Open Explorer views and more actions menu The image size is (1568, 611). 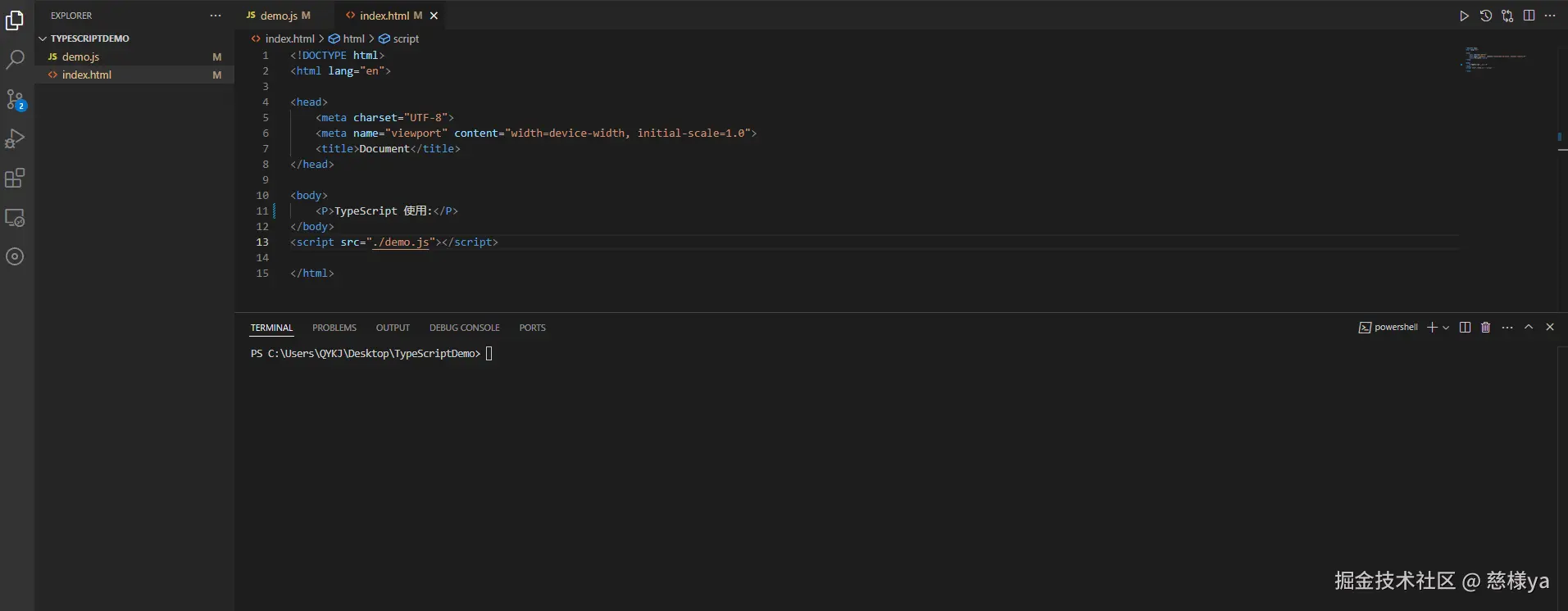pyautogui.click(x=216, y=16)
